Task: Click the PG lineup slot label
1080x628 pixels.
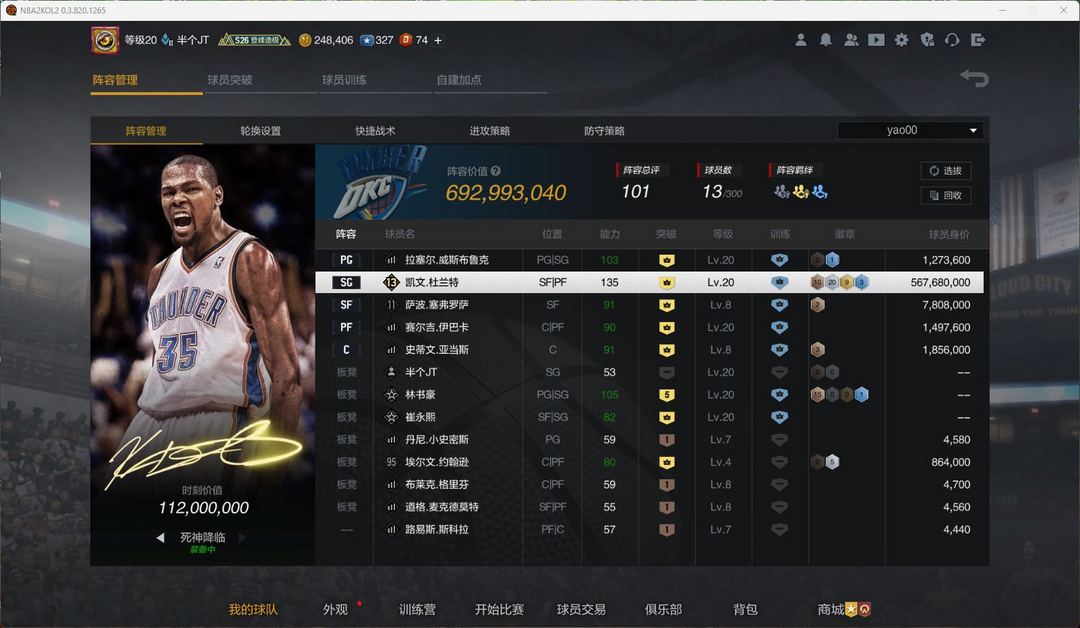Action: coord(346,260)
